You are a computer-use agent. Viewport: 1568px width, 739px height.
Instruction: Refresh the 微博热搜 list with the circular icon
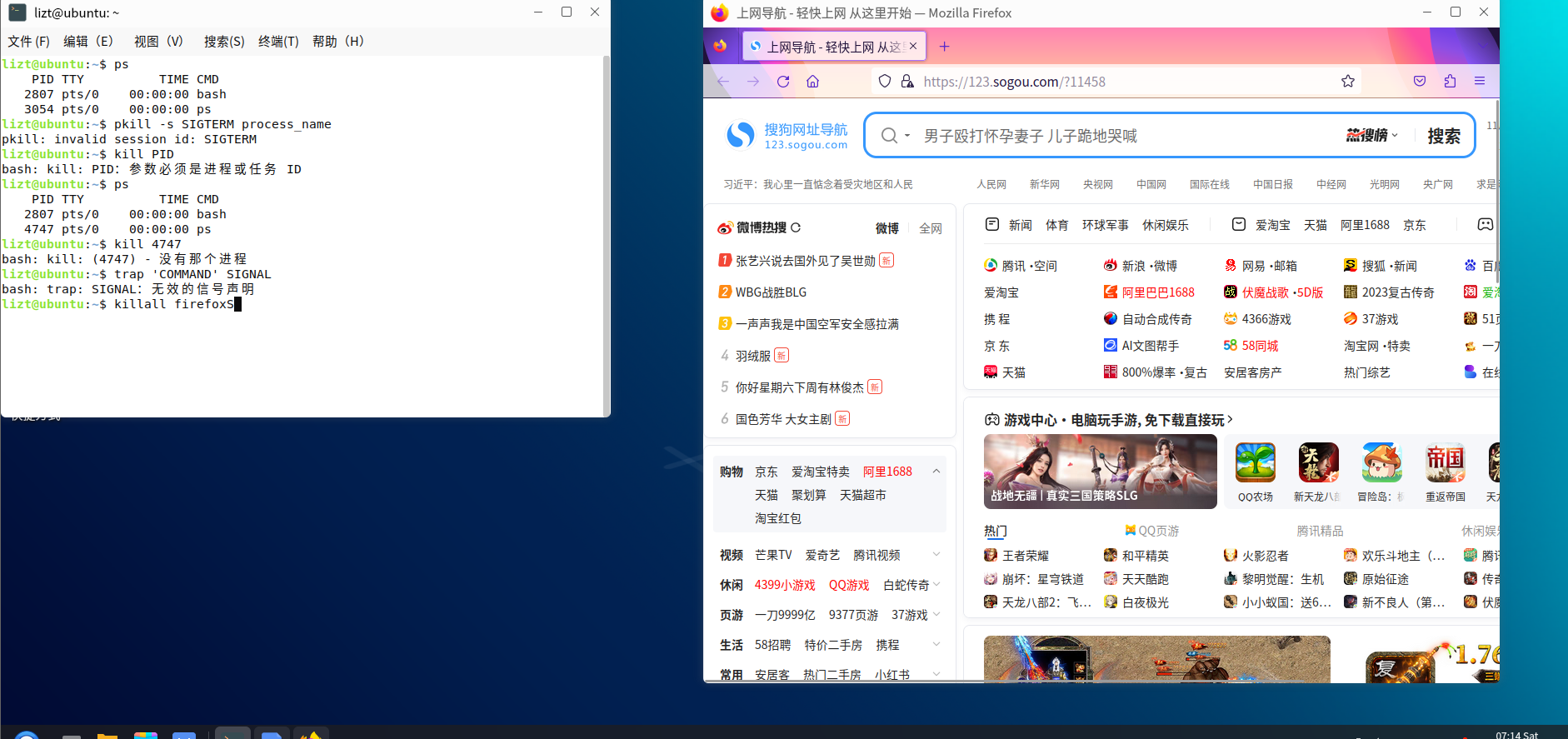pyautogui.click(x=796, y=227)
